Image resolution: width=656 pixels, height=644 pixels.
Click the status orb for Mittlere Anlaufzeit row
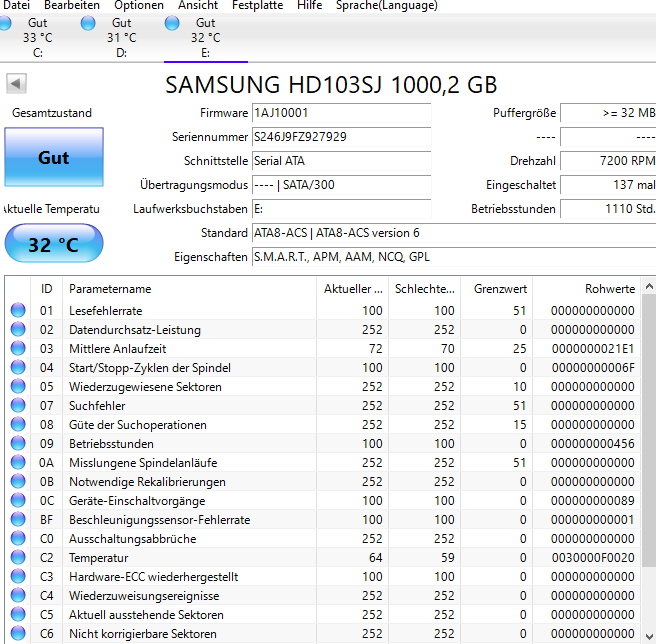[x=18, y=349]
